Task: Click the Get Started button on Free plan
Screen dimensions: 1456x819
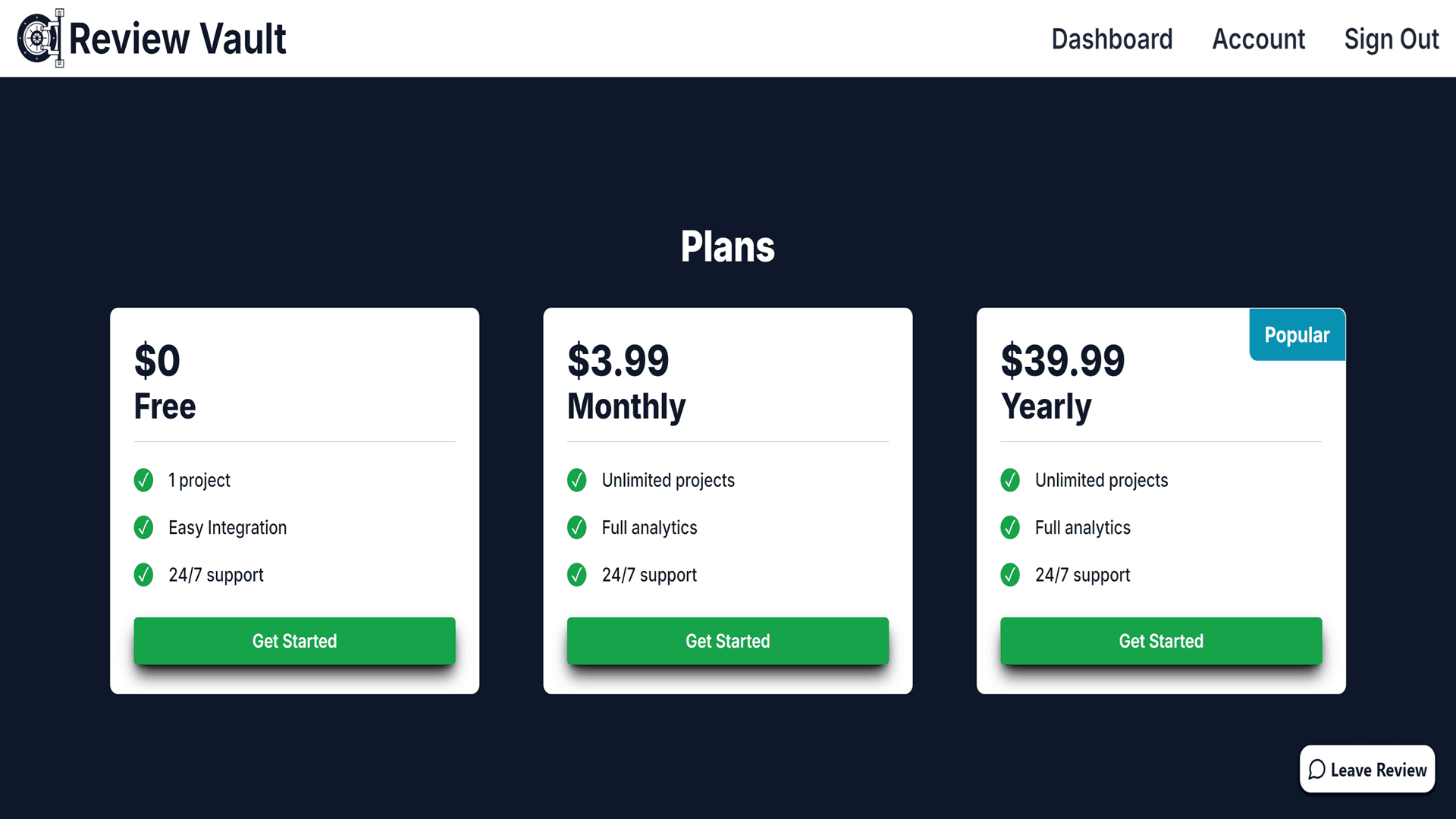Action: [294, 641]
